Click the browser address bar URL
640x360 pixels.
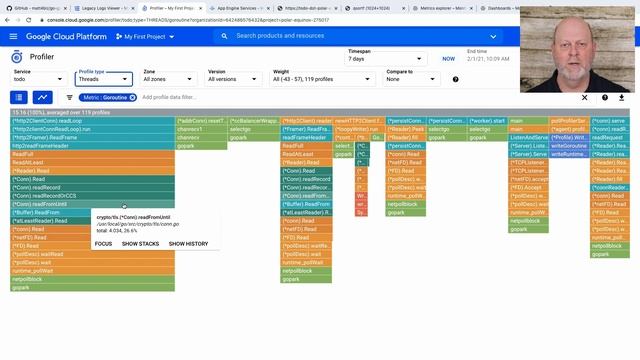click(x=188, y=20)
